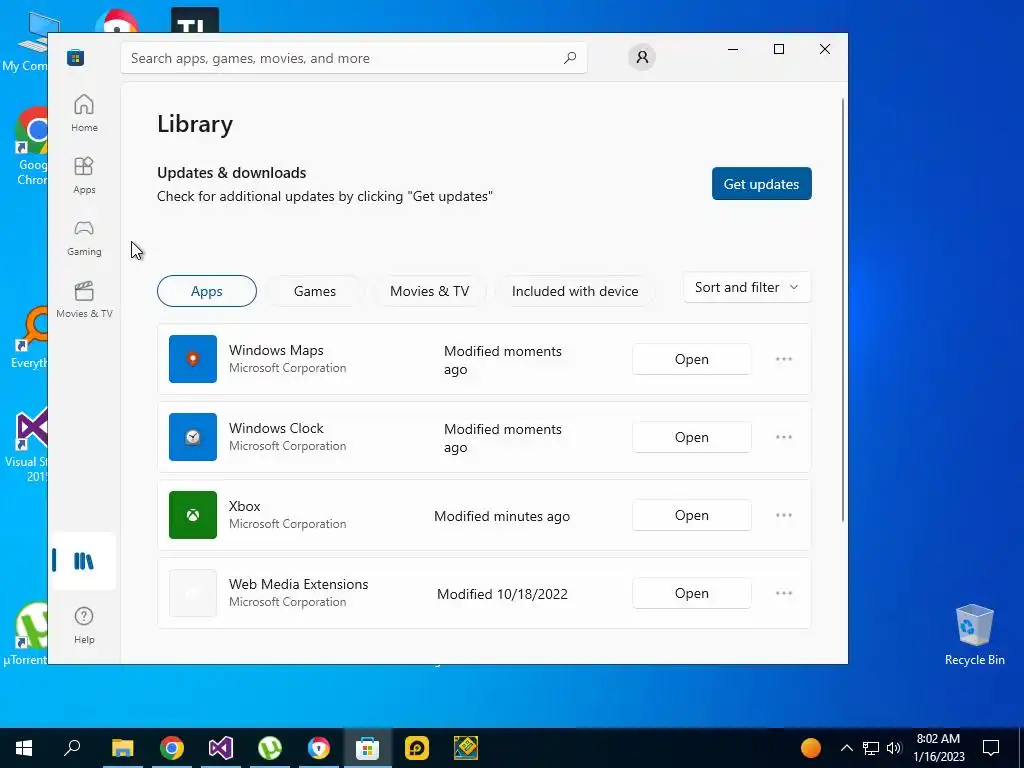The height and width of the screenshot is (768, 1024).
Task: Open the Recycle Bin on desktop
Action: tap(974, 634)
